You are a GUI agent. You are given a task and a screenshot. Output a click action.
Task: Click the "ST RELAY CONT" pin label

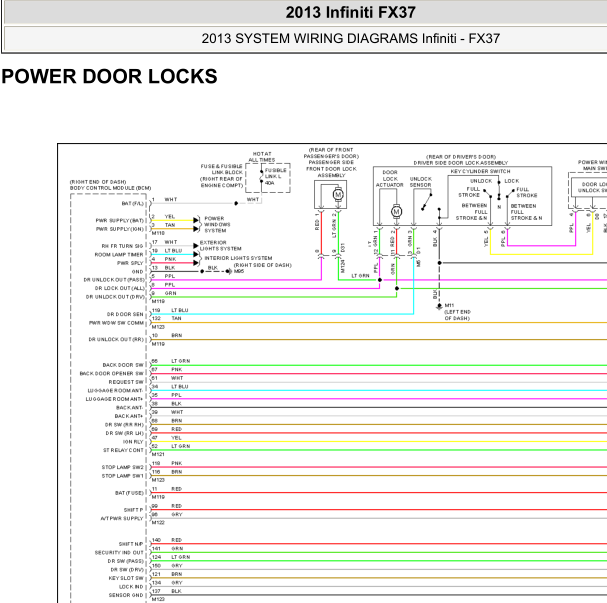(123, 450)
